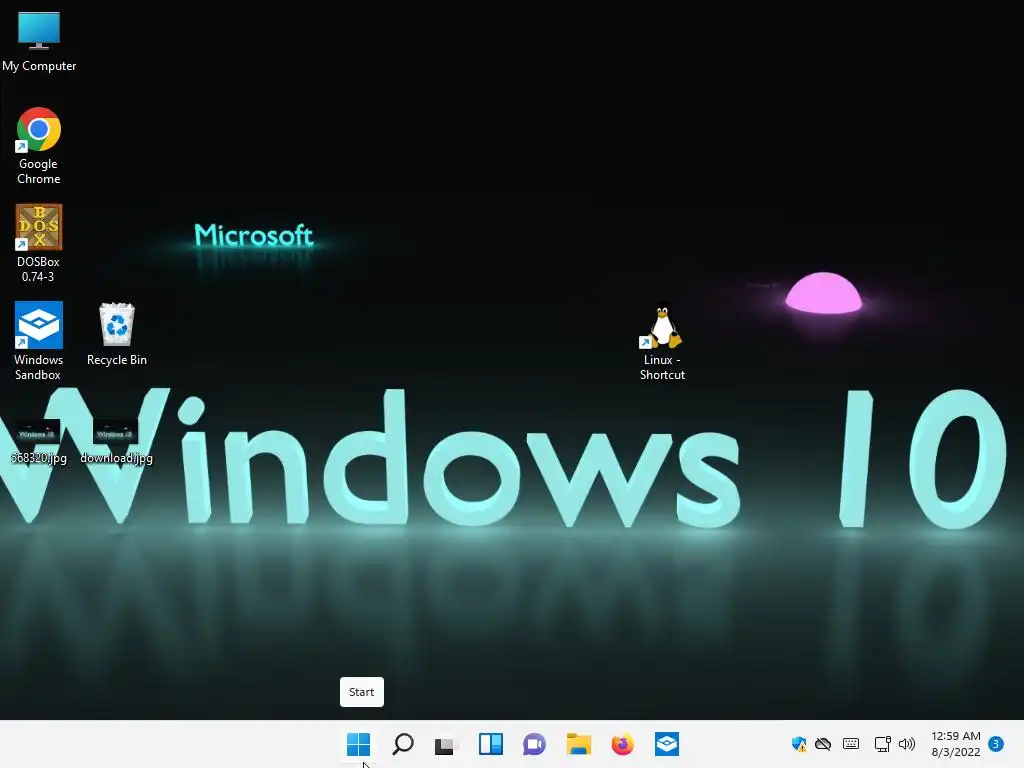Open Windows Sandbox from the taskbar
Viewport: 1024px width, 768px height.
(667, 744)
